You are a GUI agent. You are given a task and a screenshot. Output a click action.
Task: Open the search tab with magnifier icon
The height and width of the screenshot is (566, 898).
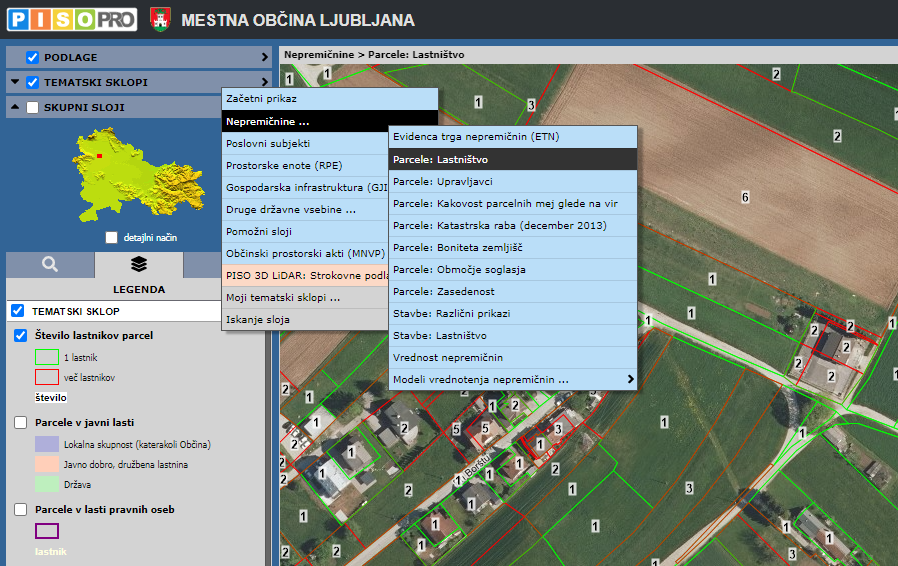(x=50, y=264)
